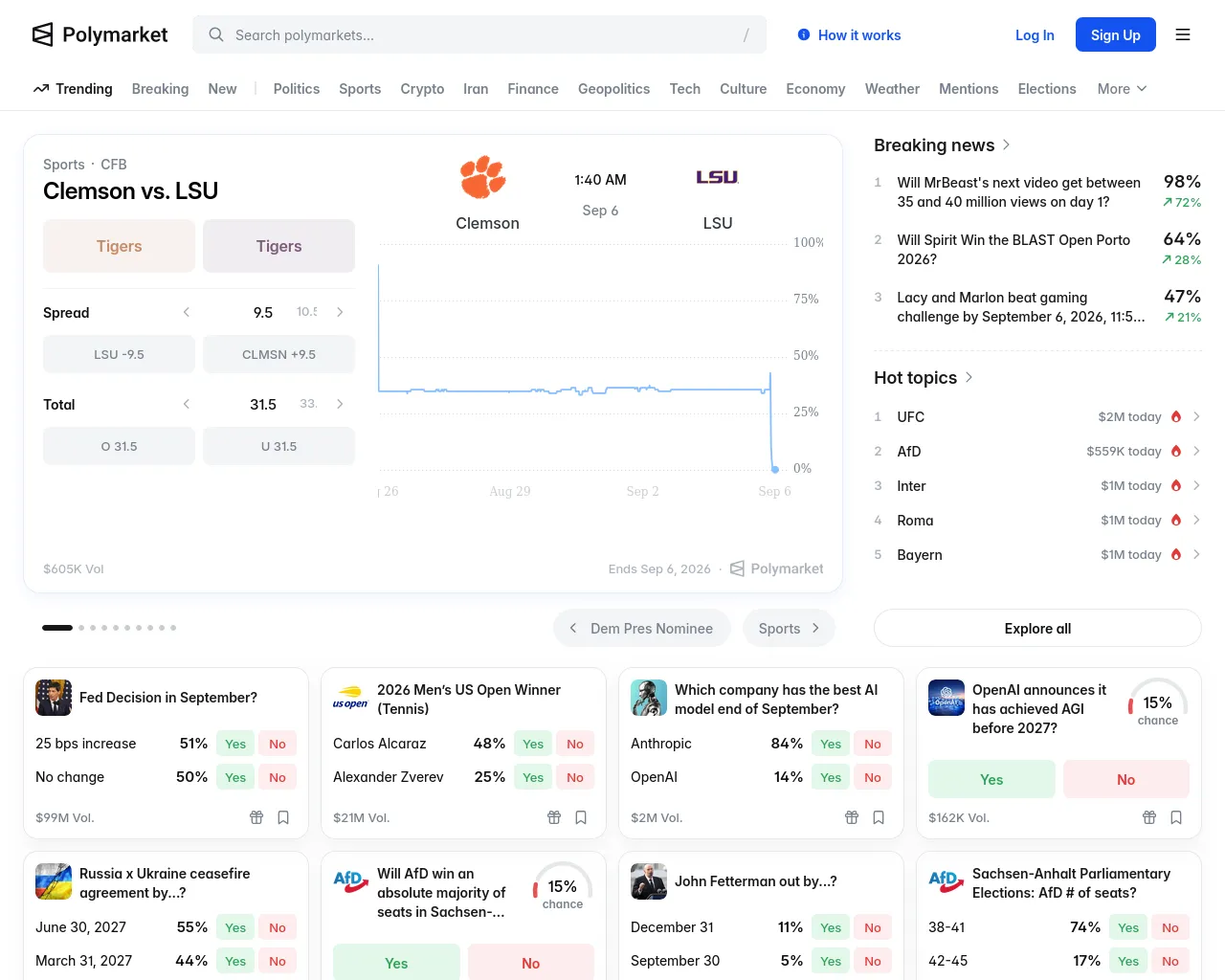The width and height of the screenshot is (1225, 980).
Task: Open the Politics category
Action: 297,88
